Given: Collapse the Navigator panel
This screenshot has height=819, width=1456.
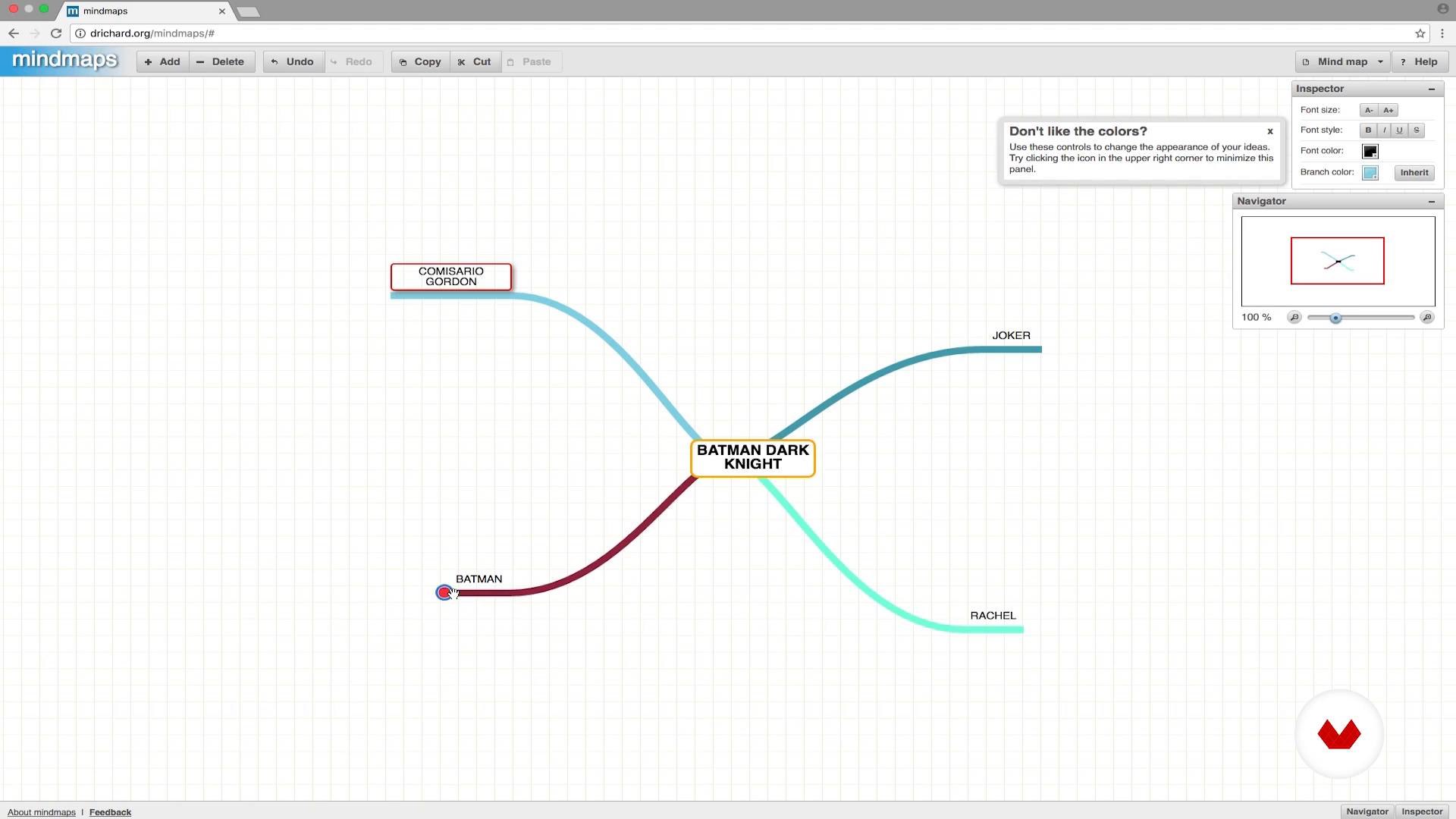Looking at the screenshot, I should (x=1432, y=201).
